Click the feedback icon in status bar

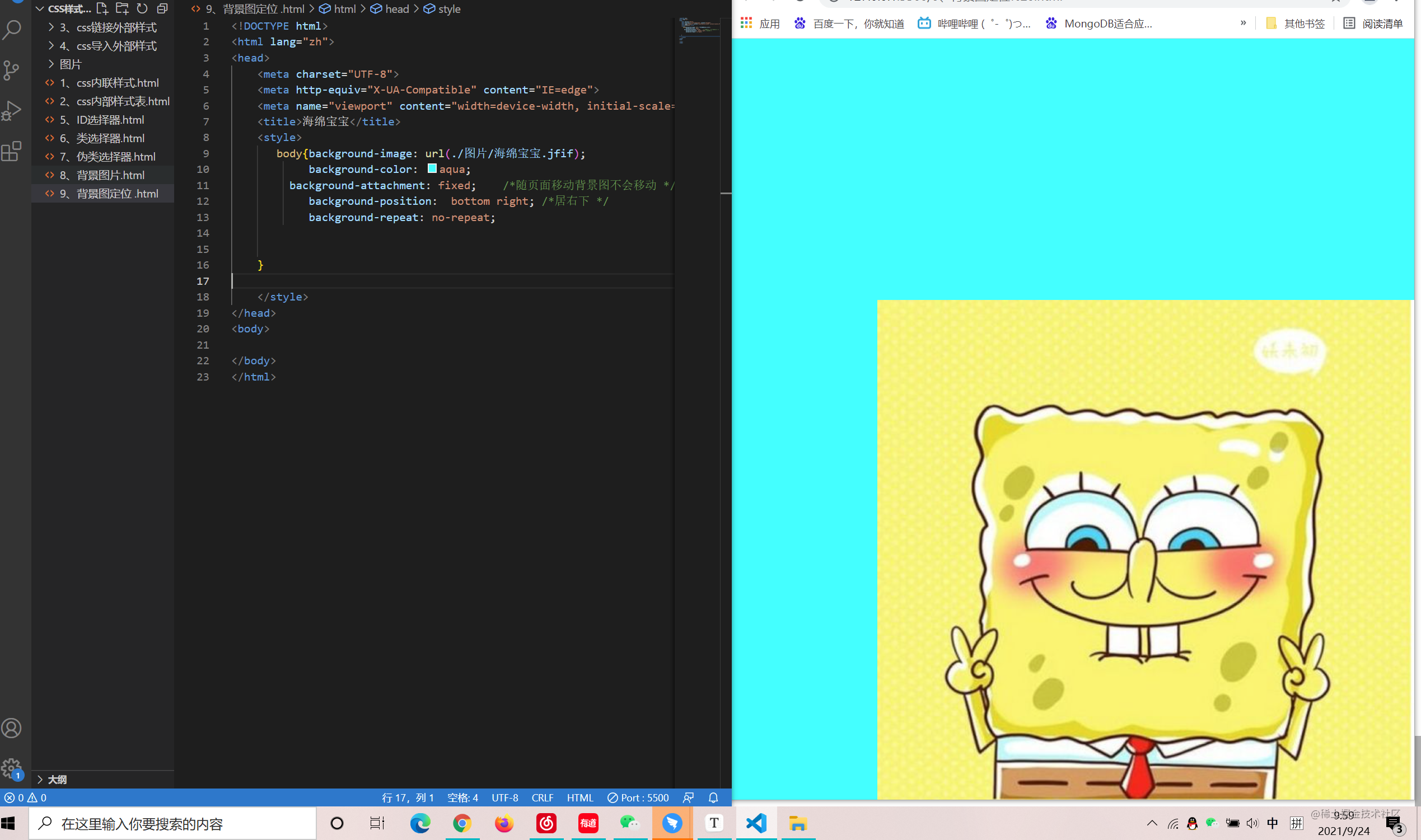click(x=689, y=797)
